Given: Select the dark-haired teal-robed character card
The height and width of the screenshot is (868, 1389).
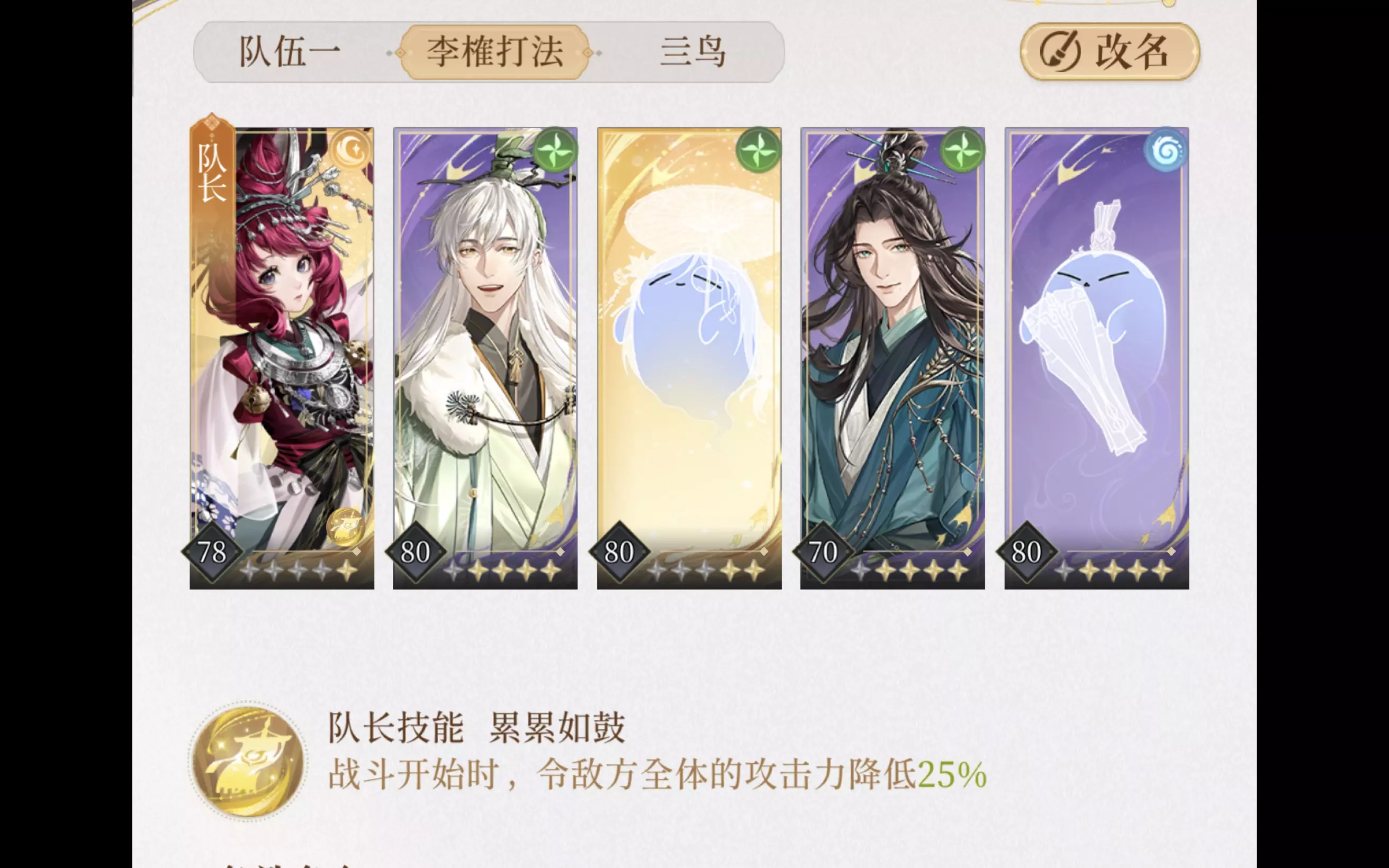Looking at the screenshot, I should click(x=892, y=358).
